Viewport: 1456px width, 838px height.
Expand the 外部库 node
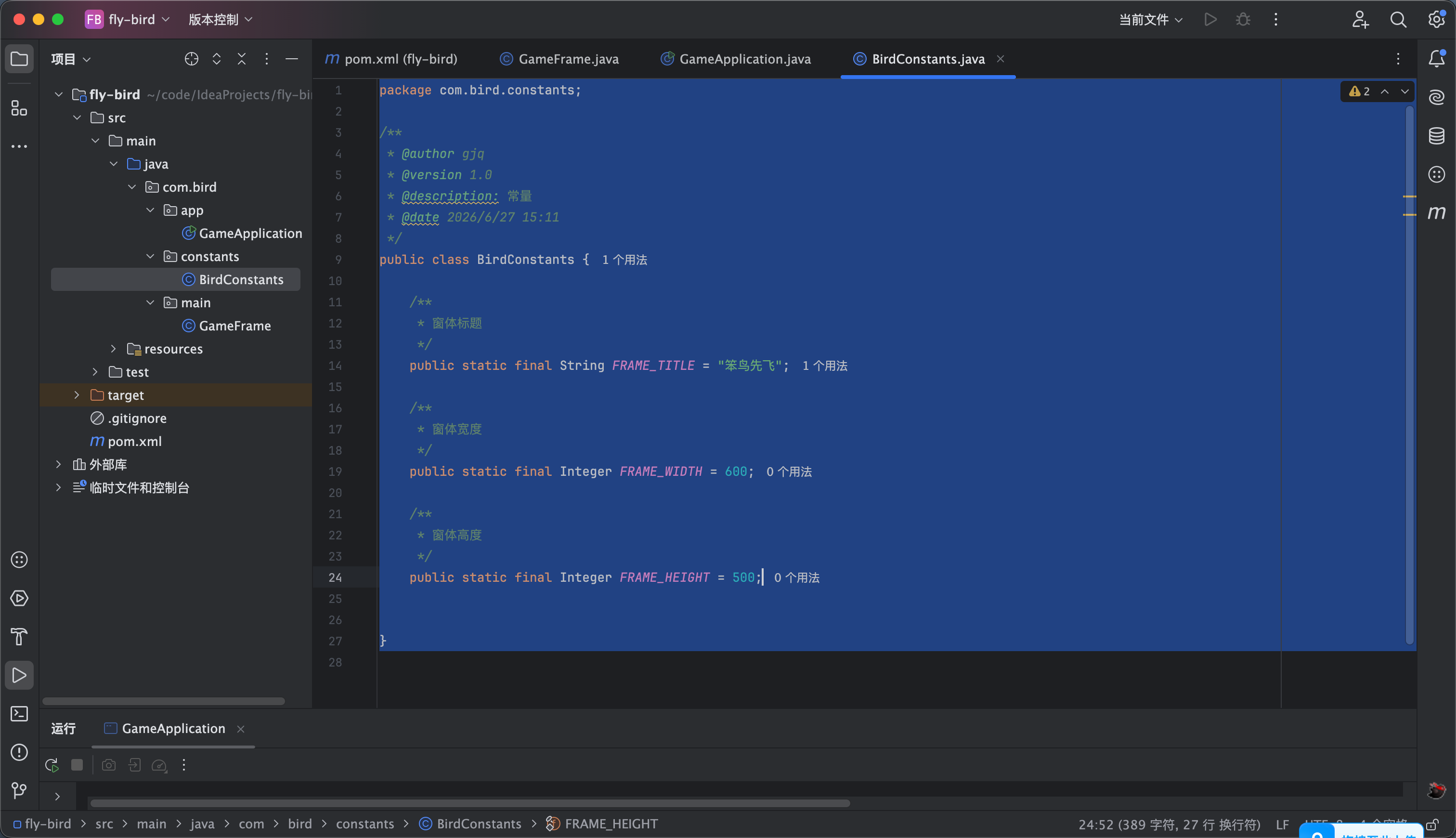(58, 464)
